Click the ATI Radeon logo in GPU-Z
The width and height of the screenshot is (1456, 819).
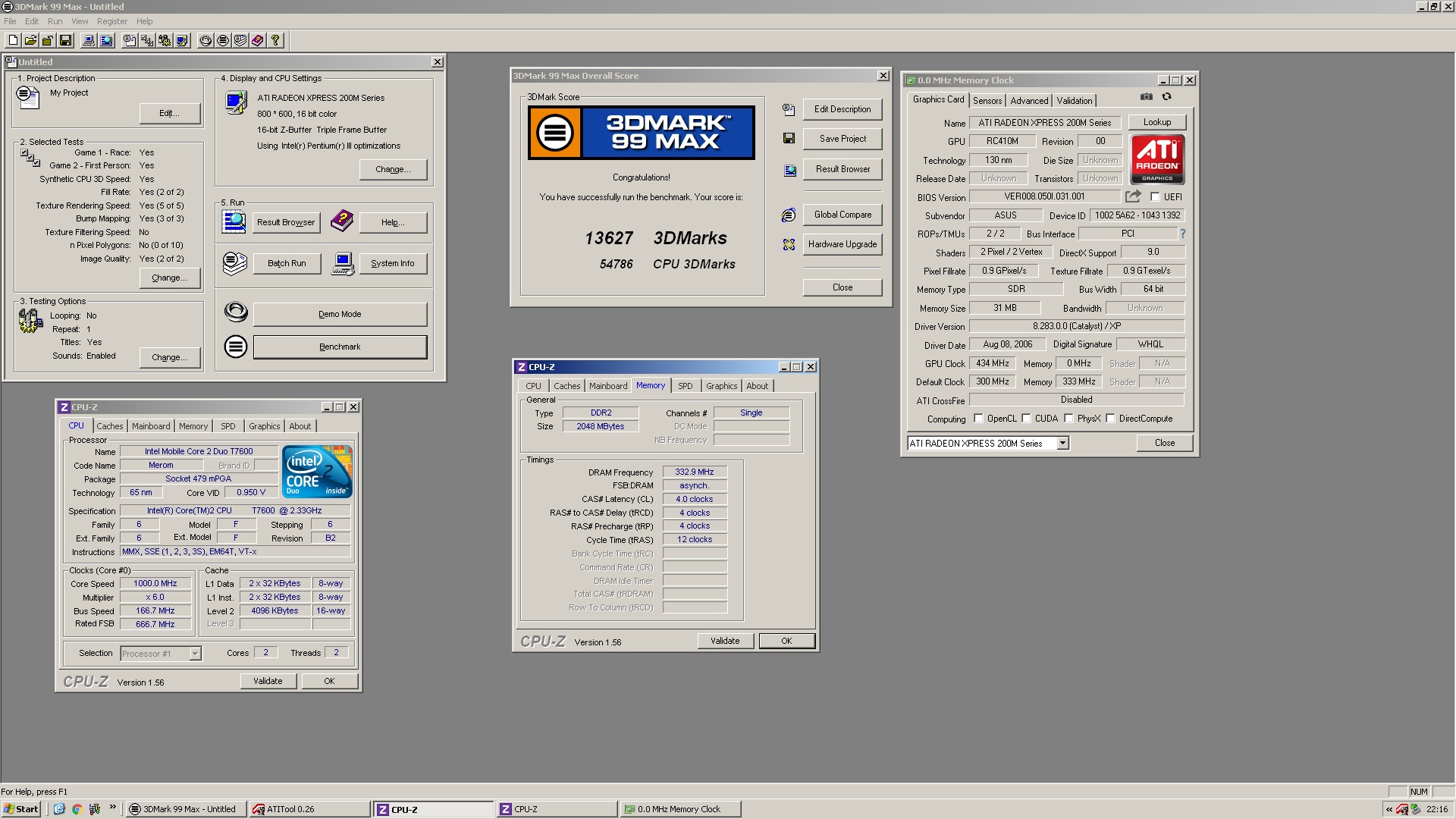tap(1157, 160)
